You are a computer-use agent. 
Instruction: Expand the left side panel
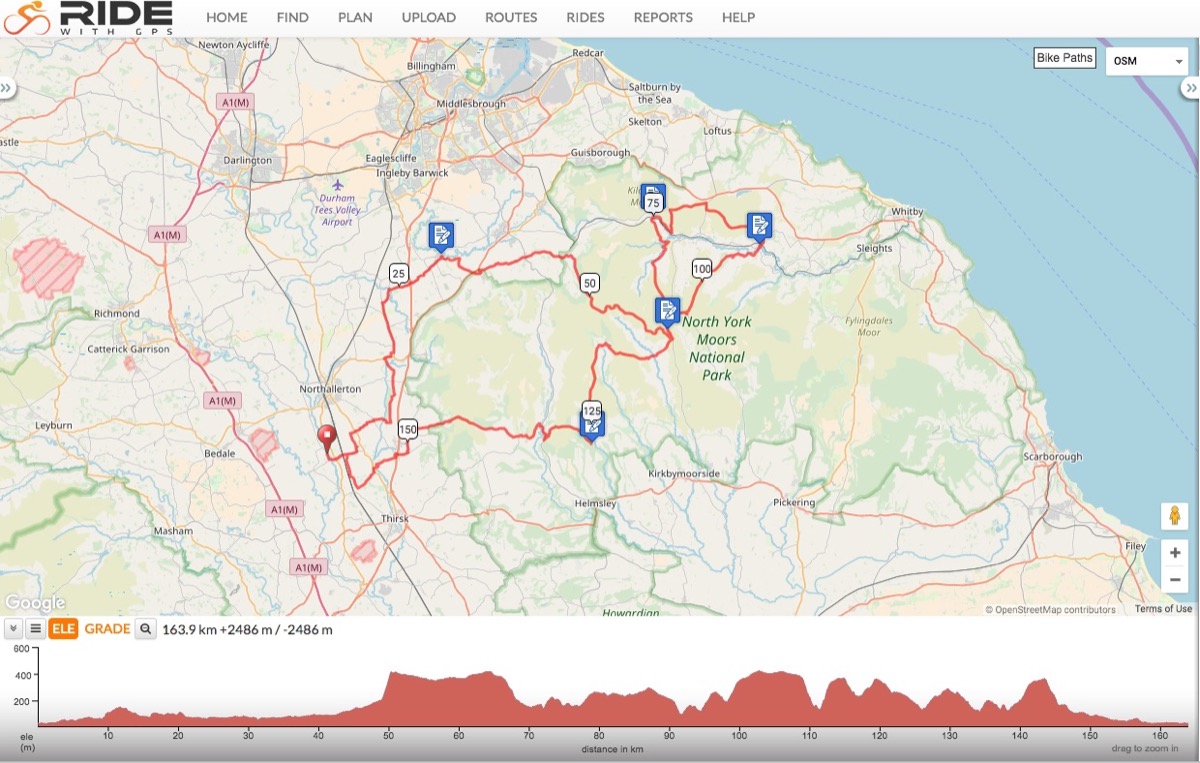(6, 88)
